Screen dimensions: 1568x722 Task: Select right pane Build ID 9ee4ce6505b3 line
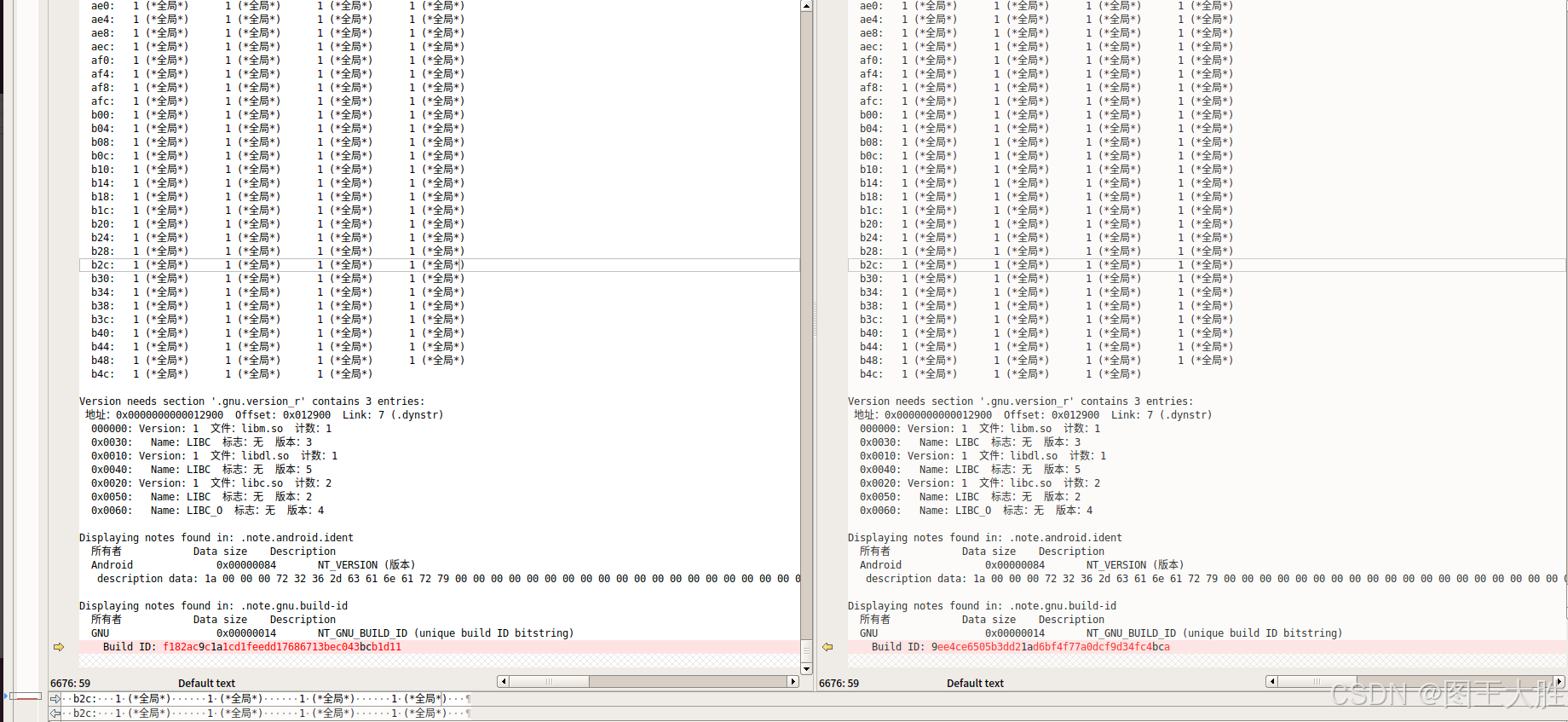(1207, 647)
